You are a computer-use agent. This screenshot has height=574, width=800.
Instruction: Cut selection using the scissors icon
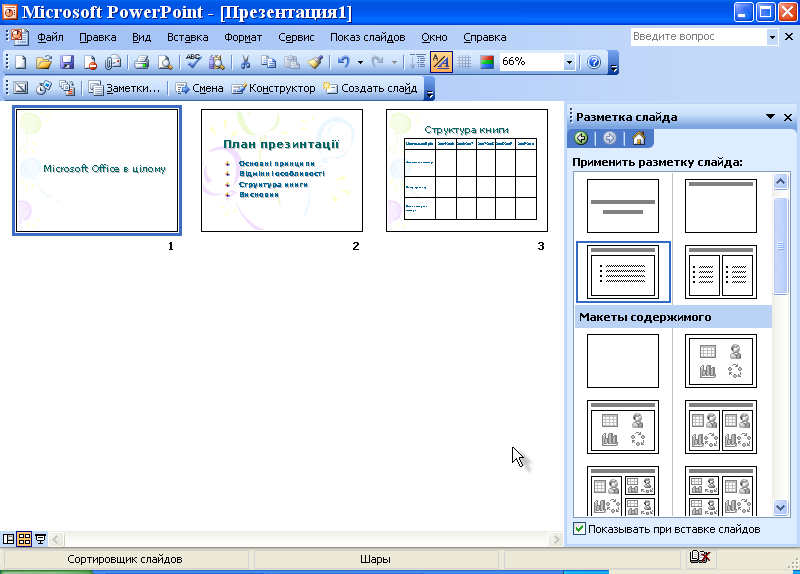245,62
